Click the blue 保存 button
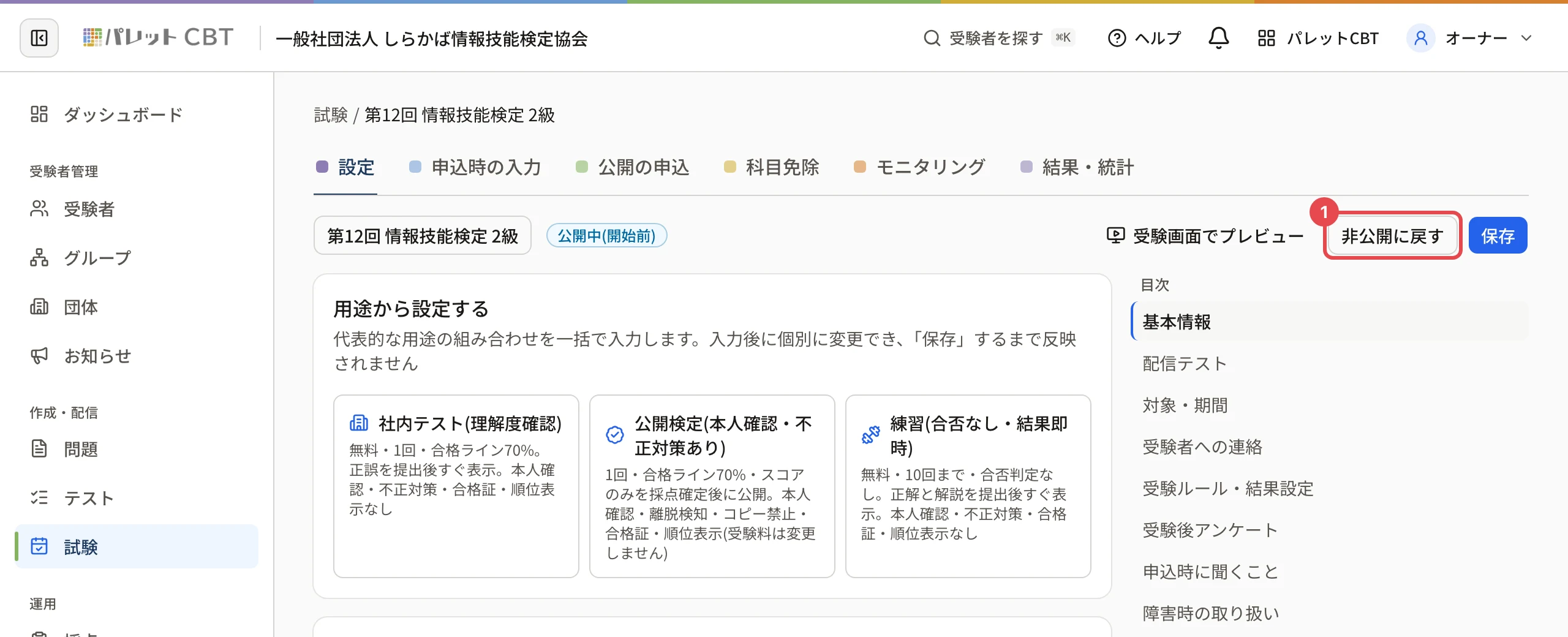1568x637 pixels. coord(1498,236)
